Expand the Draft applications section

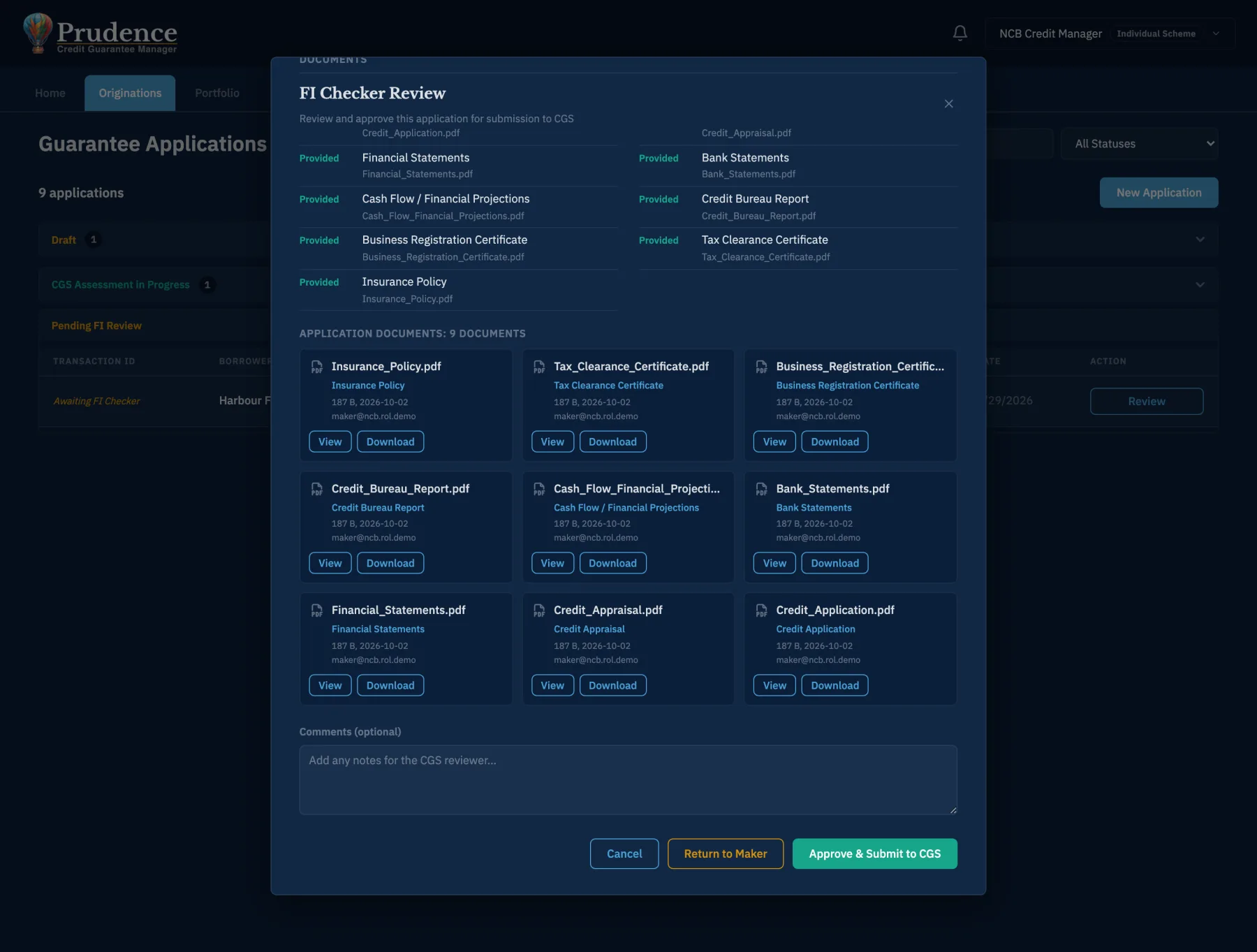tap(1200, 240)
